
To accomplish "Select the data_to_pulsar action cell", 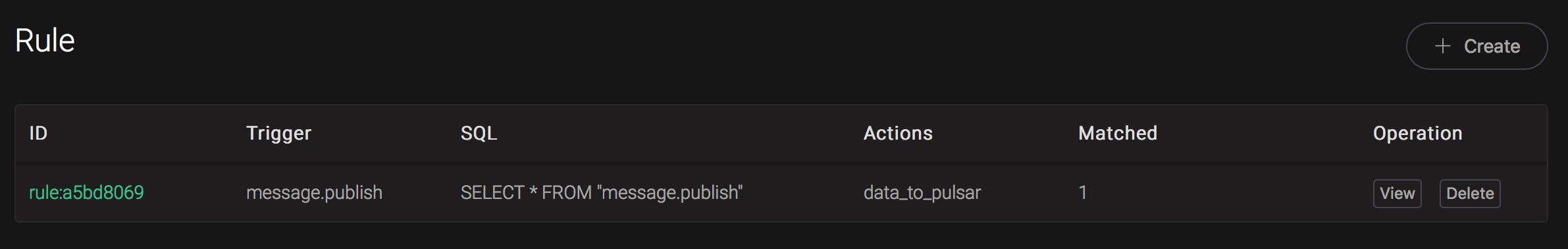I will click(x=922, y=192).
